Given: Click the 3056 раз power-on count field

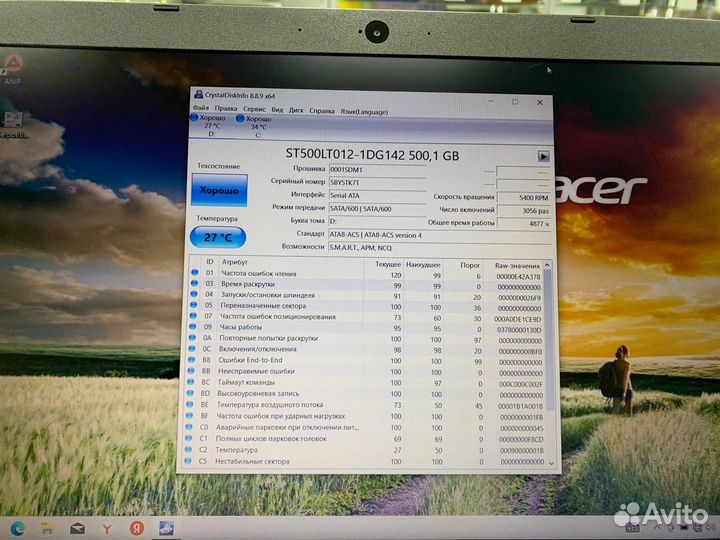Looking at the screenshot, I should tap(524, 211).
